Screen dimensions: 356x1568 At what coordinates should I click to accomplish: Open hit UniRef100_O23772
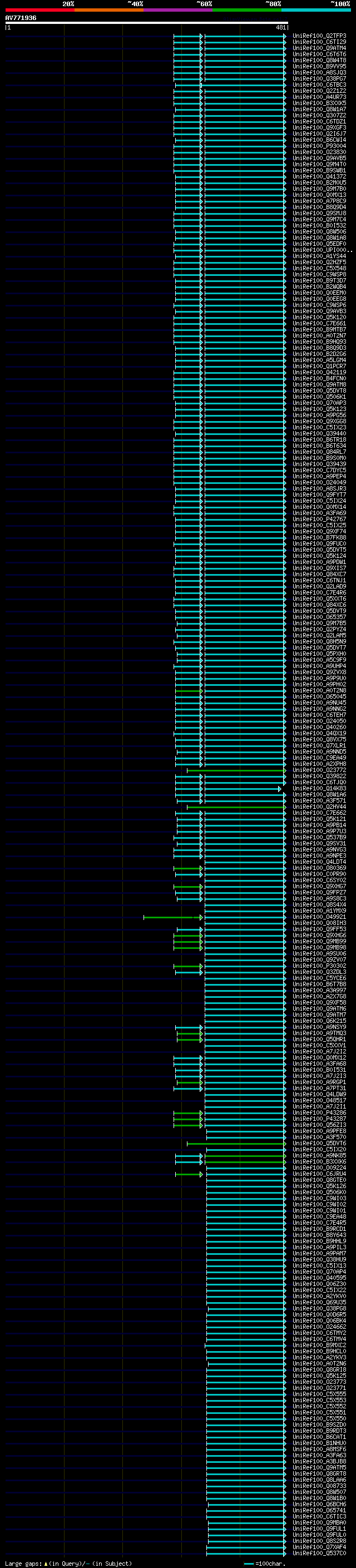point(319,770)
